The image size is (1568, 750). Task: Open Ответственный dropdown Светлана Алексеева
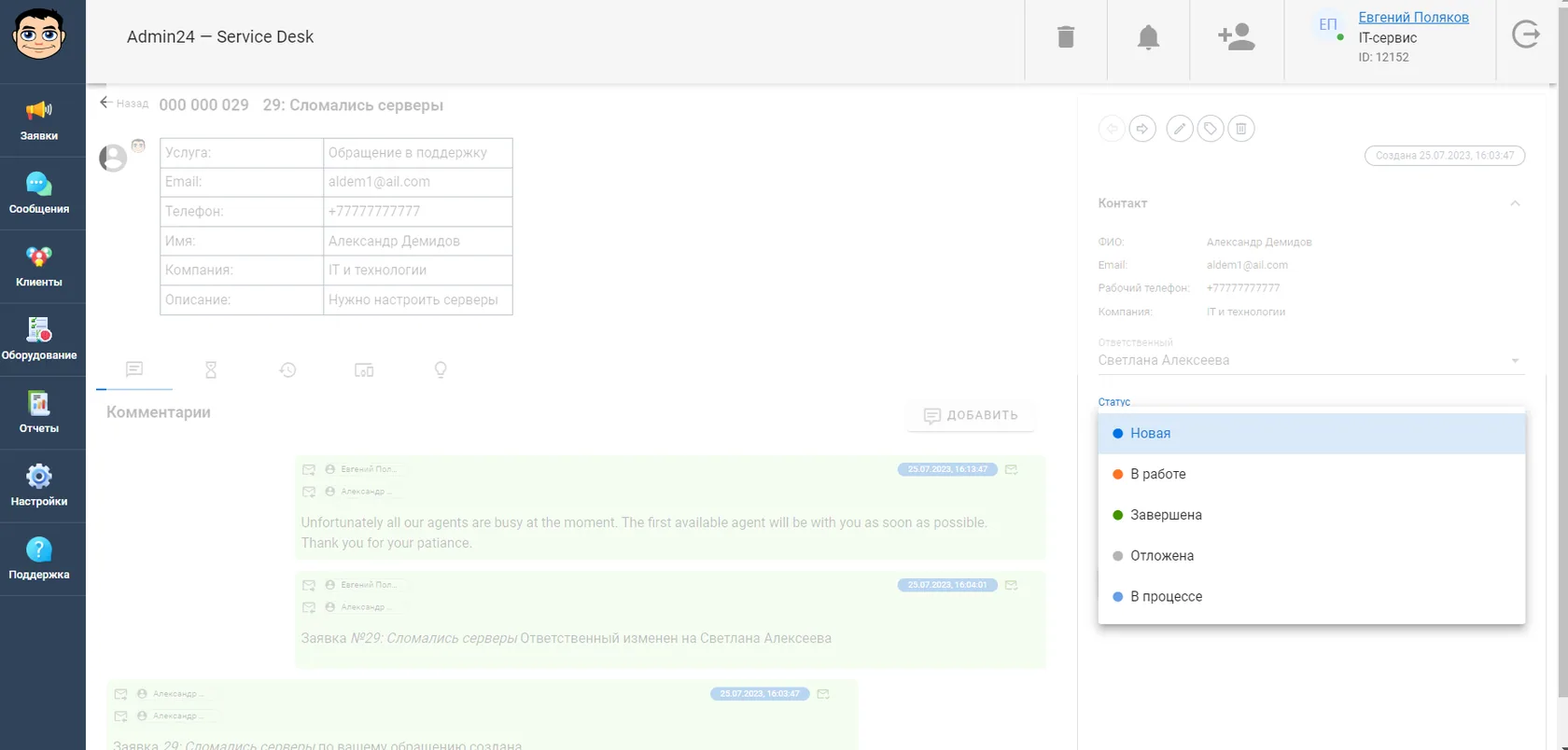(1311, 360)
